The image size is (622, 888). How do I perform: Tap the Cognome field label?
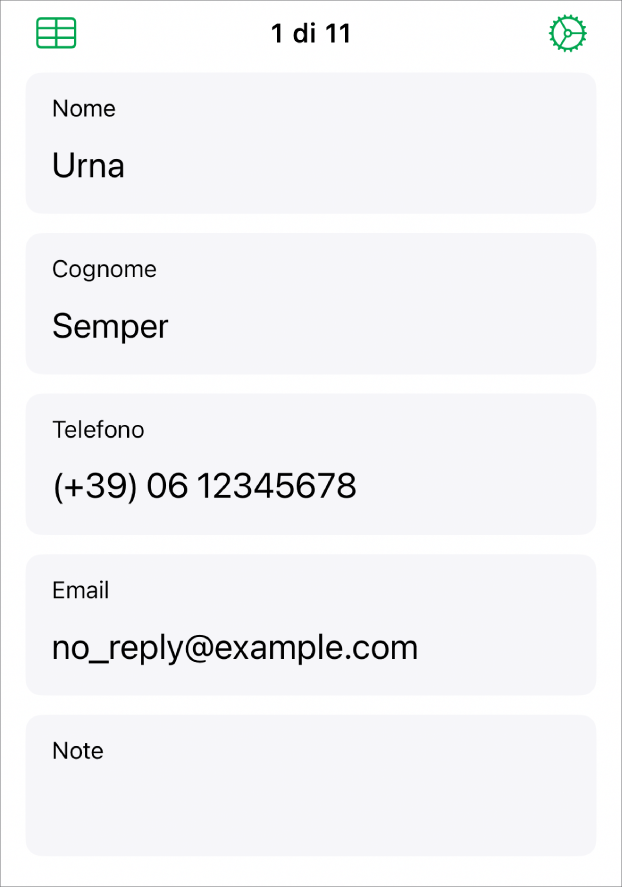click(x=104, y=269)
